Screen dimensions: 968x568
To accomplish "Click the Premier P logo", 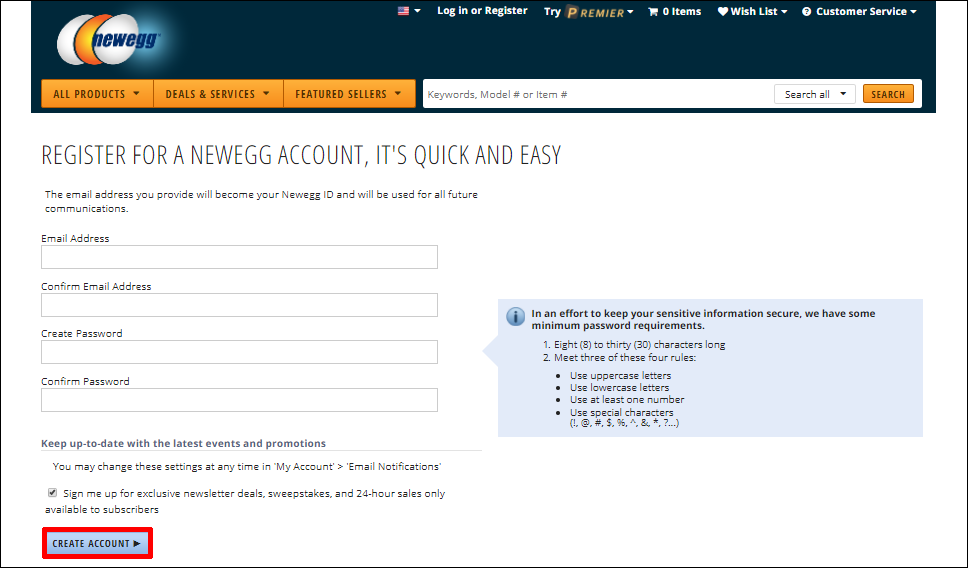I will coord(572,12).
